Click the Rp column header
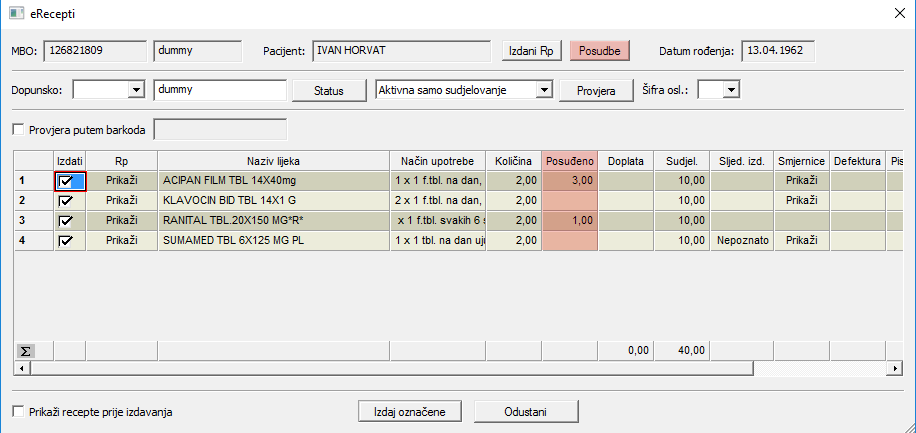 (x=122, y=161)
